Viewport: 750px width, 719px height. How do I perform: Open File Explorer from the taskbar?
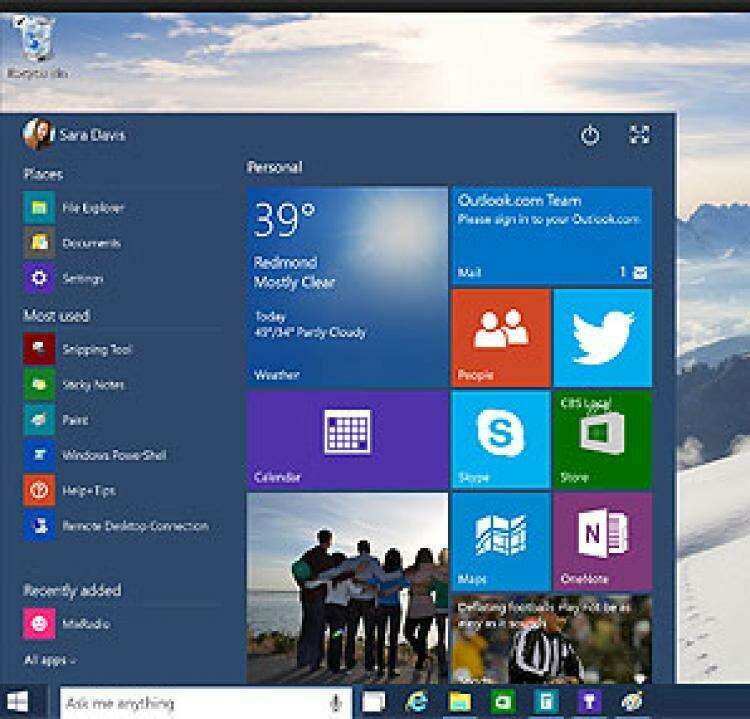tap(460, 702)
